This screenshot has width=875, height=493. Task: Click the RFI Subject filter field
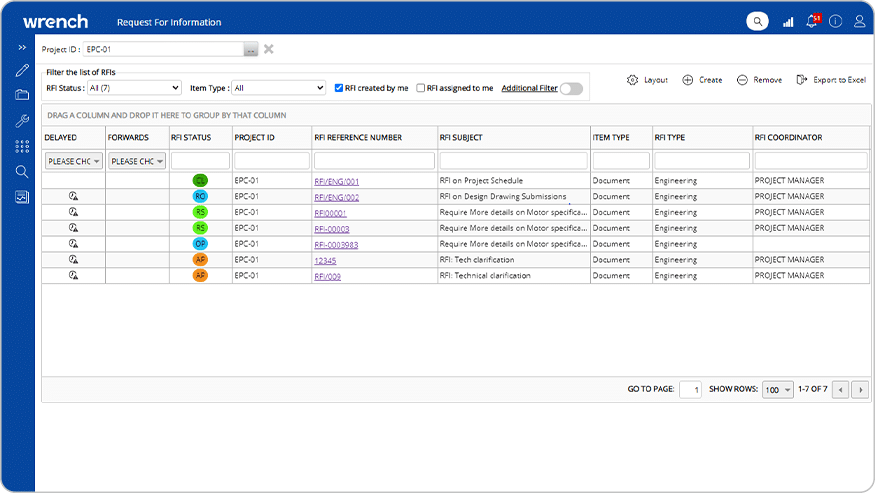click(513, 161)
